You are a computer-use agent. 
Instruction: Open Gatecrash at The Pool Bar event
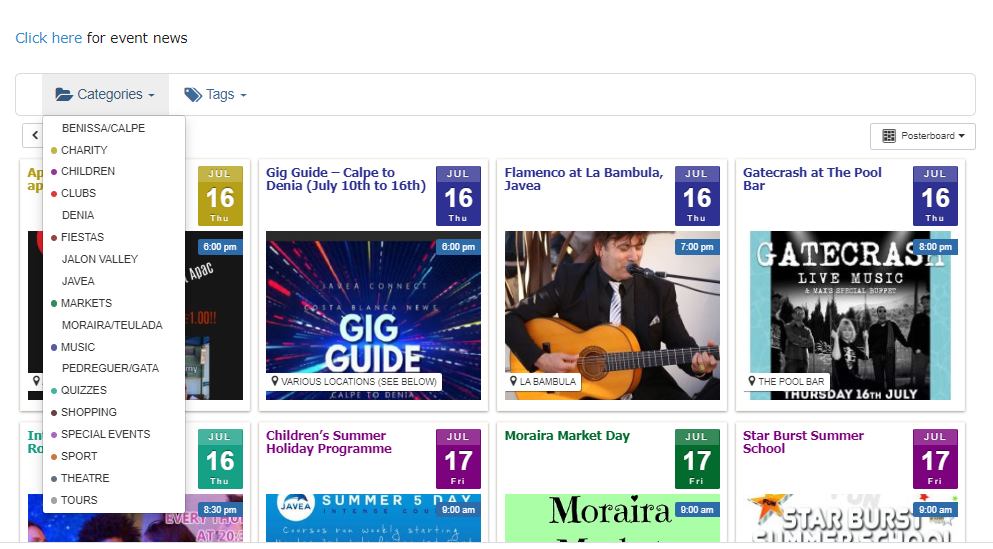point(812,179)
